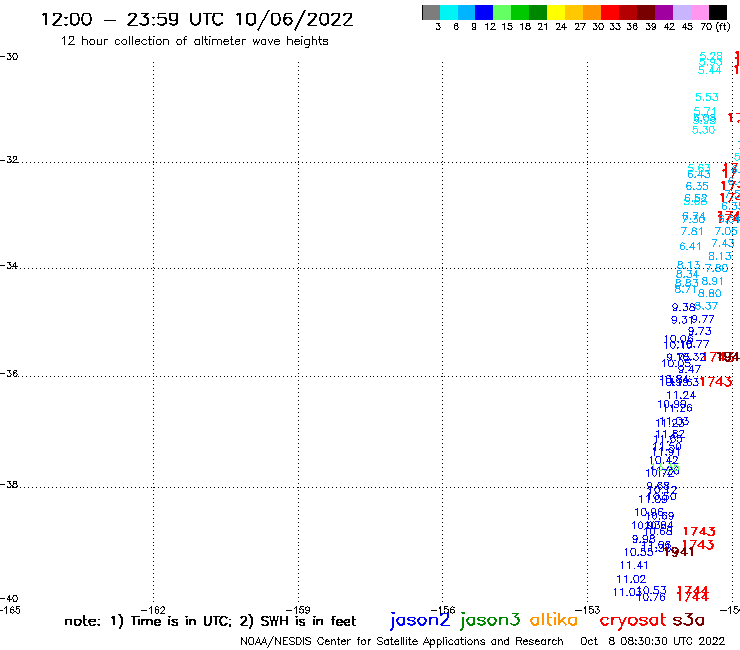Click the 7.81 wave height value
Image resolution: width=740 pixels, height=650 pixels.
[692, 231]
